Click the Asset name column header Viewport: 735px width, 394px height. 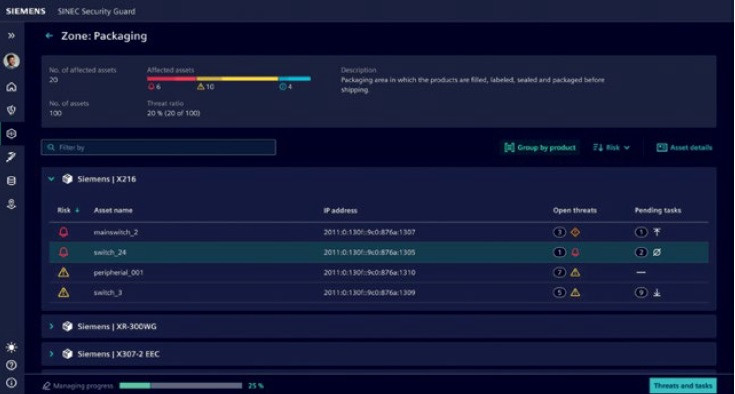tap(113, 210)
